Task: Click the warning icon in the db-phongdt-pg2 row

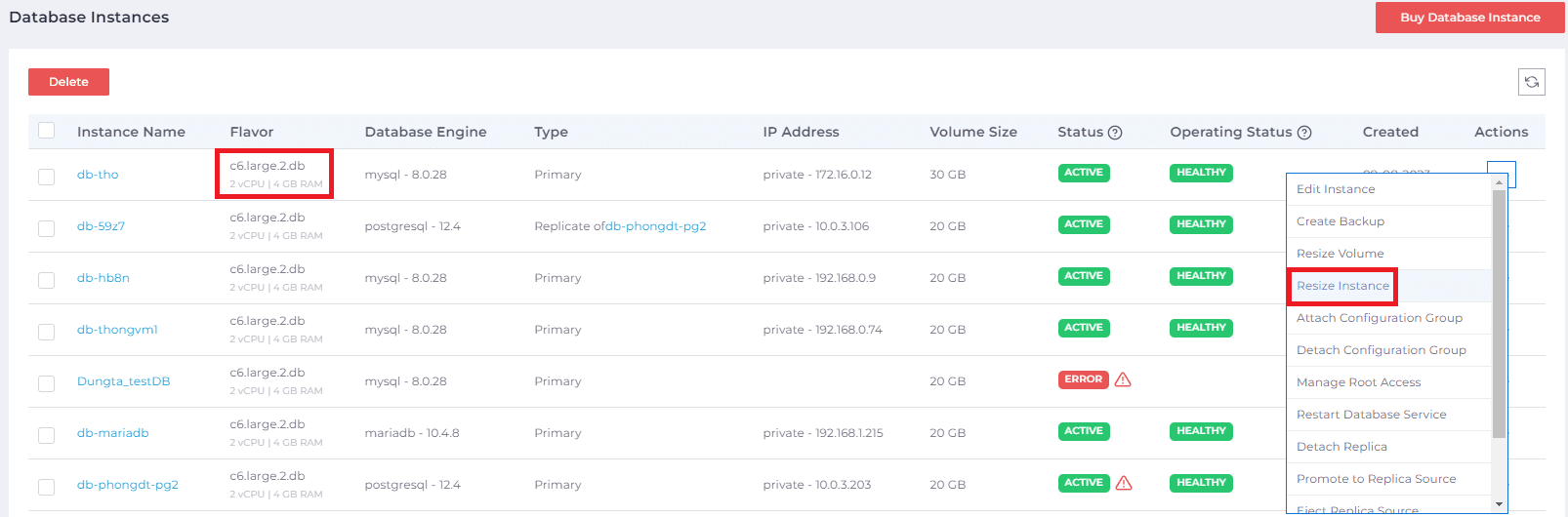Action: coord(1124,483)
